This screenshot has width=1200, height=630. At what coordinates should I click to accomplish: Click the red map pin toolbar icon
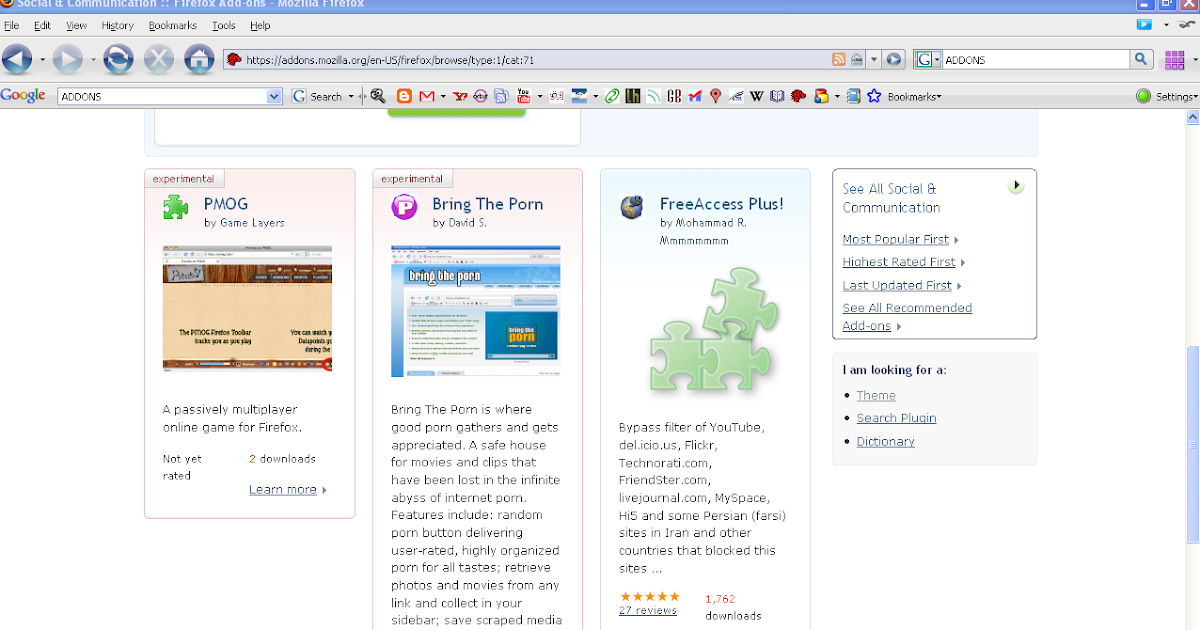tap(716, 96)
